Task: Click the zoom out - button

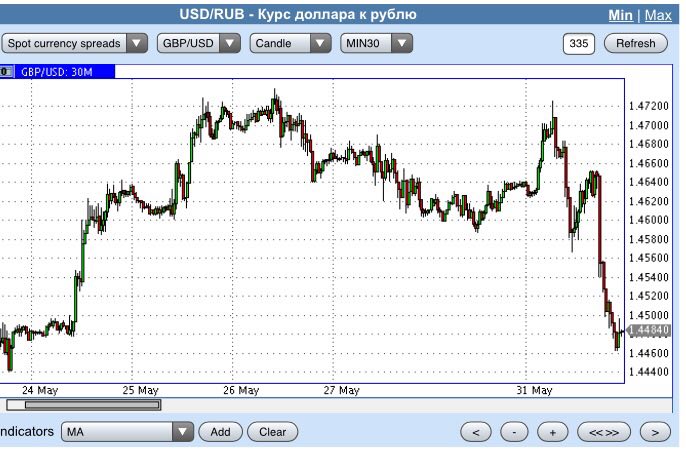Action: point(514,432)
